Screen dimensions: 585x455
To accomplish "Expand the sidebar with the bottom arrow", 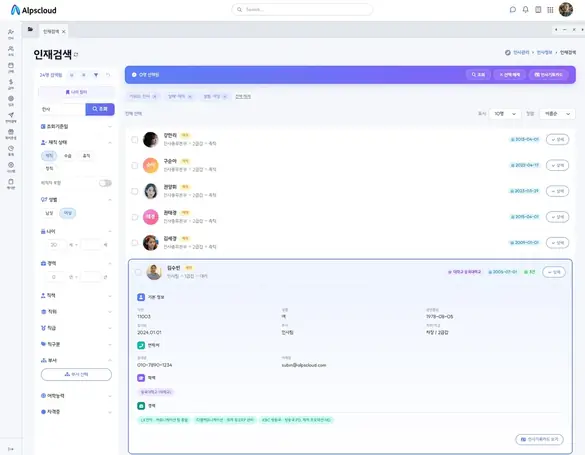I will pos(10,449).
